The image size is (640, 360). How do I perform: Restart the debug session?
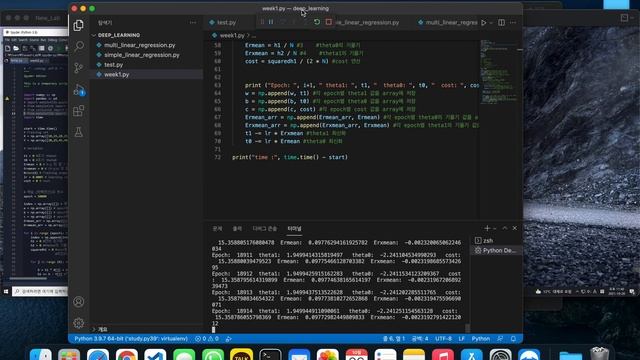(317, 22)
